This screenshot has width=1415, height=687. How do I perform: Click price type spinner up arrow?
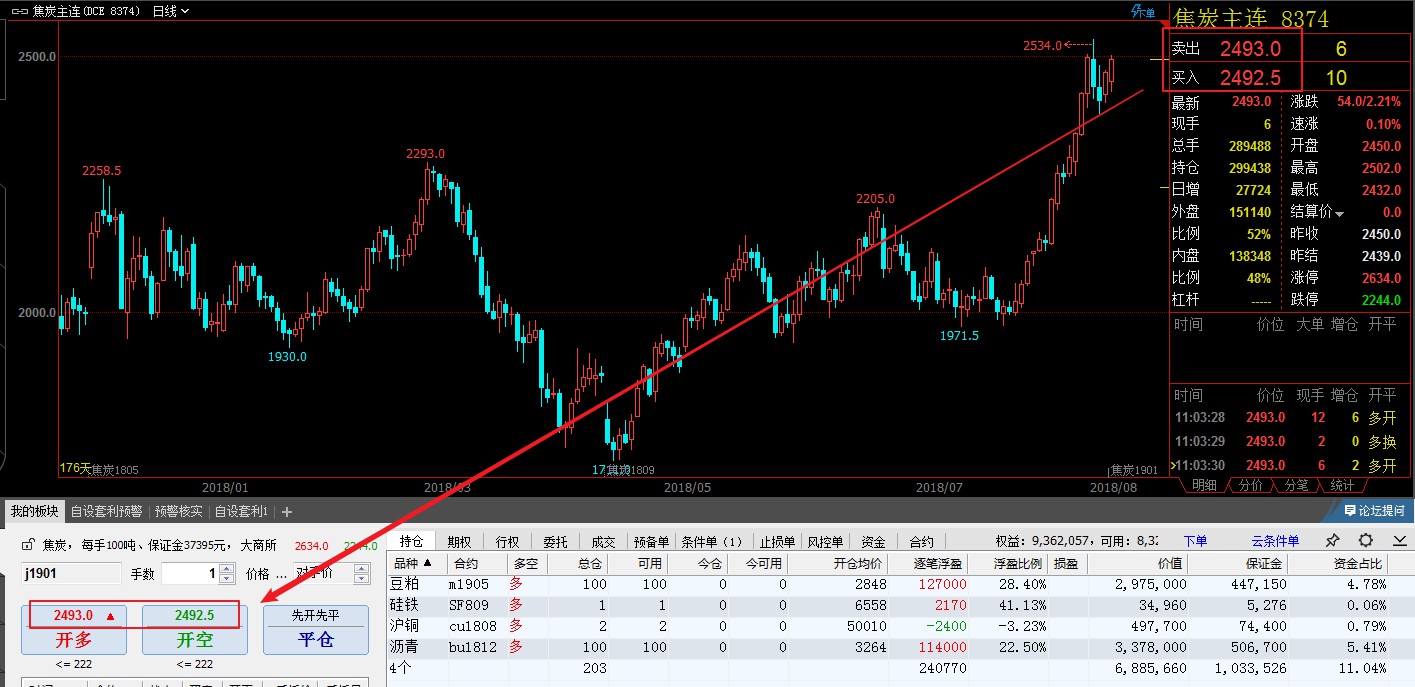click(x=364, y=569)
